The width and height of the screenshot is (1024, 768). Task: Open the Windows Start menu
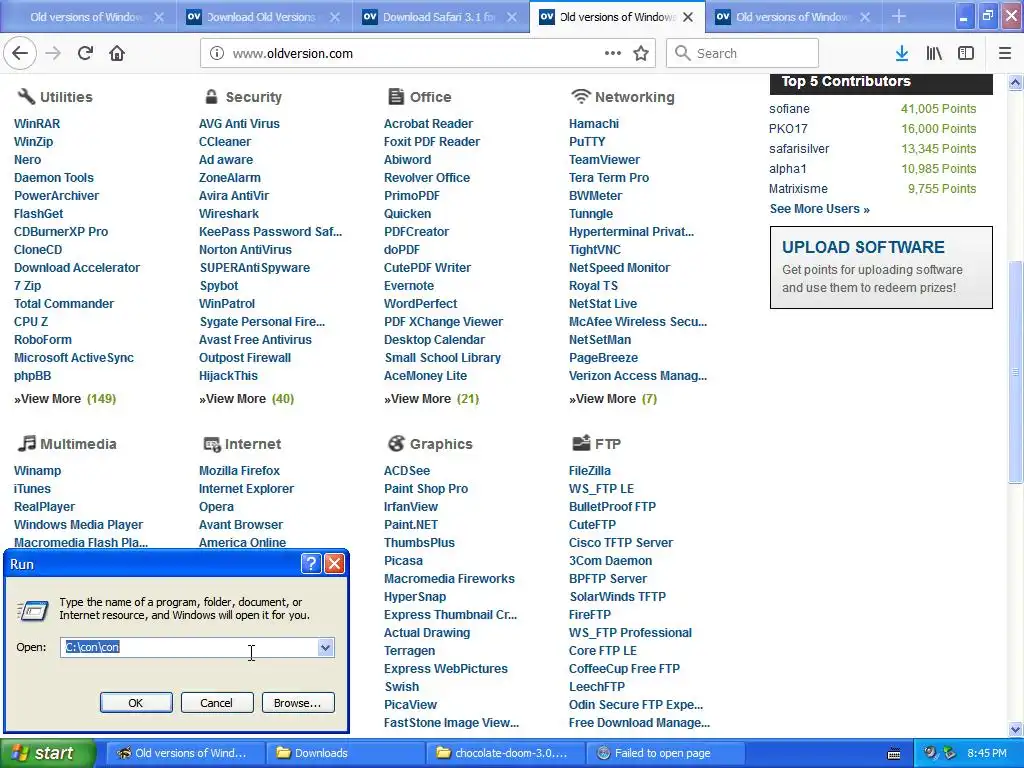click(x=48, y=753)
